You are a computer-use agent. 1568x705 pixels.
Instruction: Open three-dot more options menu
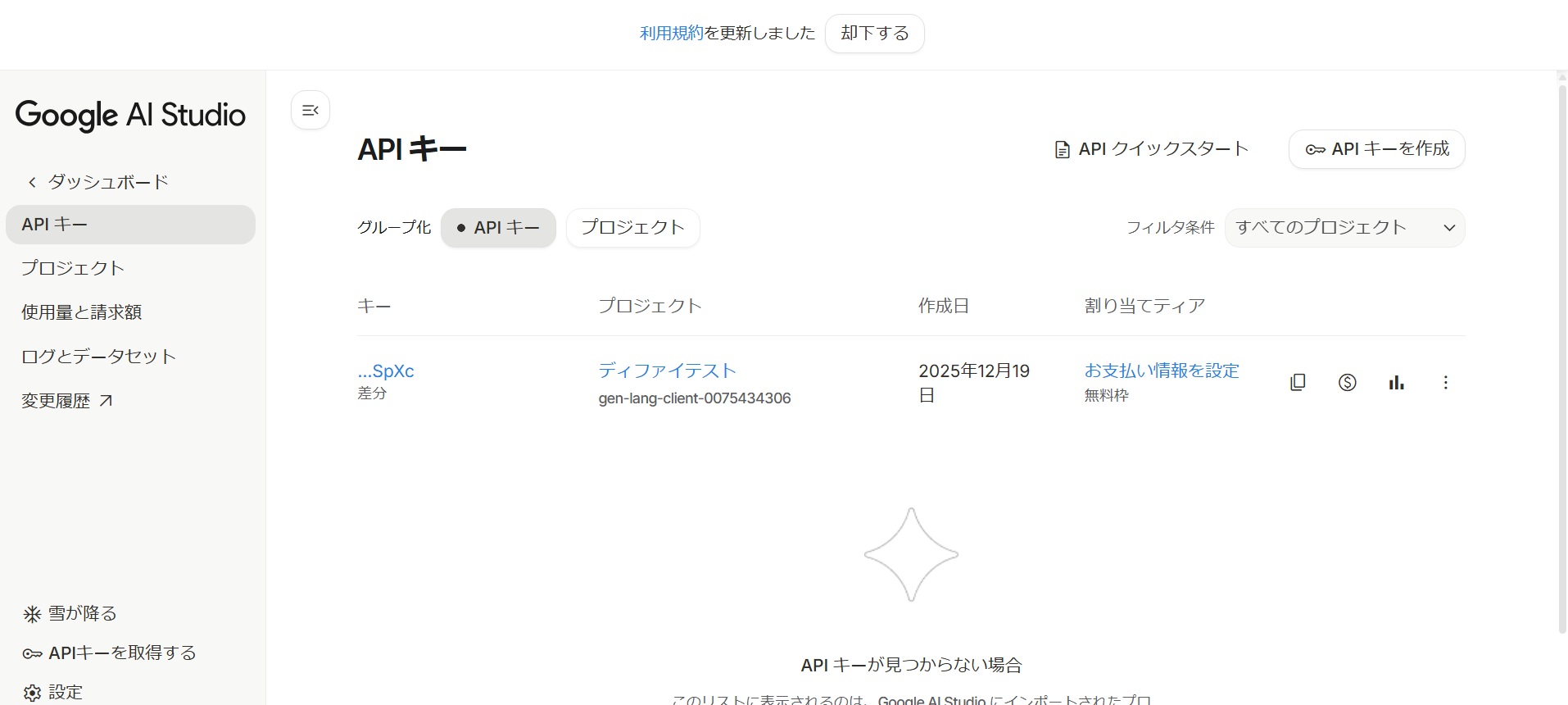coord(1445,383)
